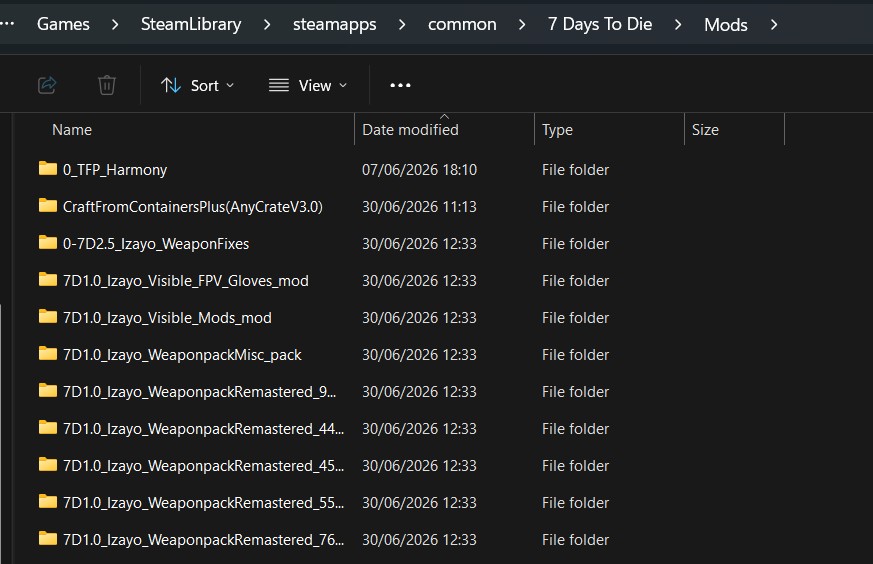Select the 0_TFP_Harmony folder
Image resolution: width=873 pixels, height=564 pixels.
coord(115,170)
